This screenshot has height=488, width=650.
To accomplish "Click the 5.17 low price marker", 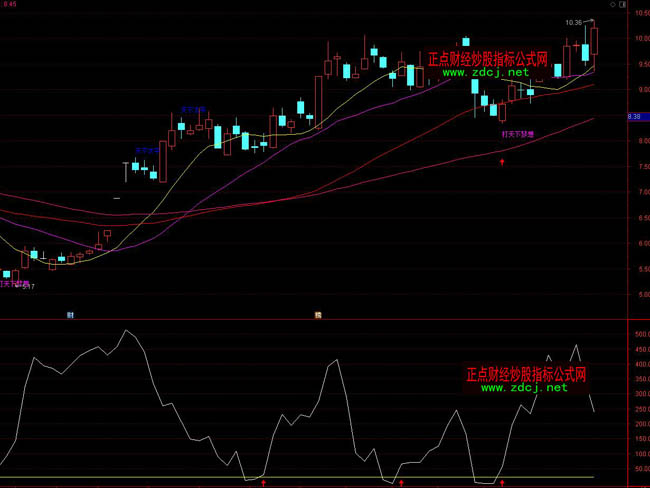I will pyautogui.click(x=29, y=286).
